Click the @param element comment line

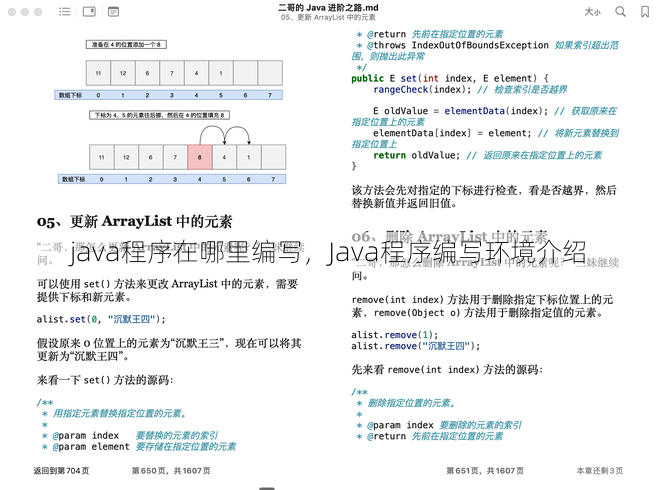(x=139, y=447)
